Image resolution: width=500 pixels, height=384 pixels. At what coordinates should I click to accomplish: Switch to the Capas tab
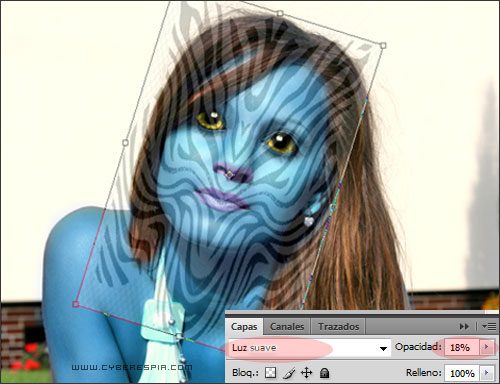(x=244, y=327)
